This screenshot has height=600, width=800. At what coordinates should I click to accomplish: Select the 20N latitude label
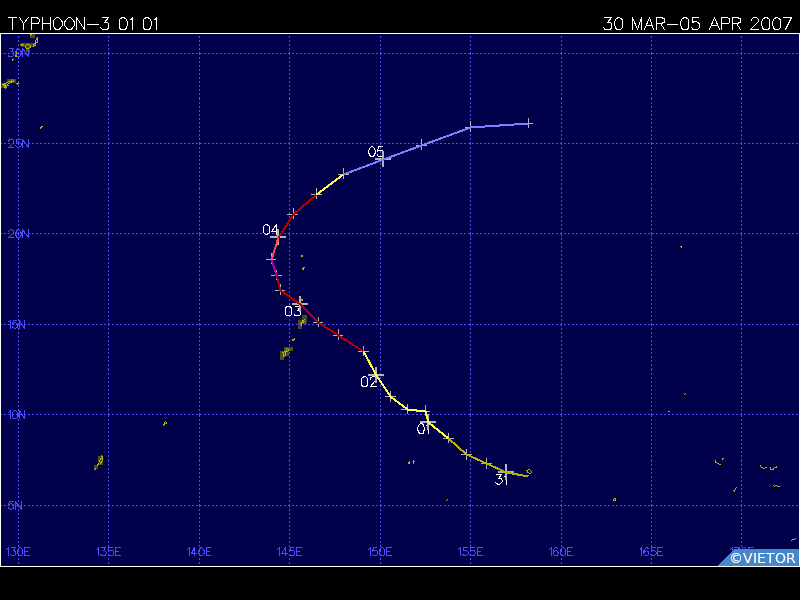(x=18, y=234)
